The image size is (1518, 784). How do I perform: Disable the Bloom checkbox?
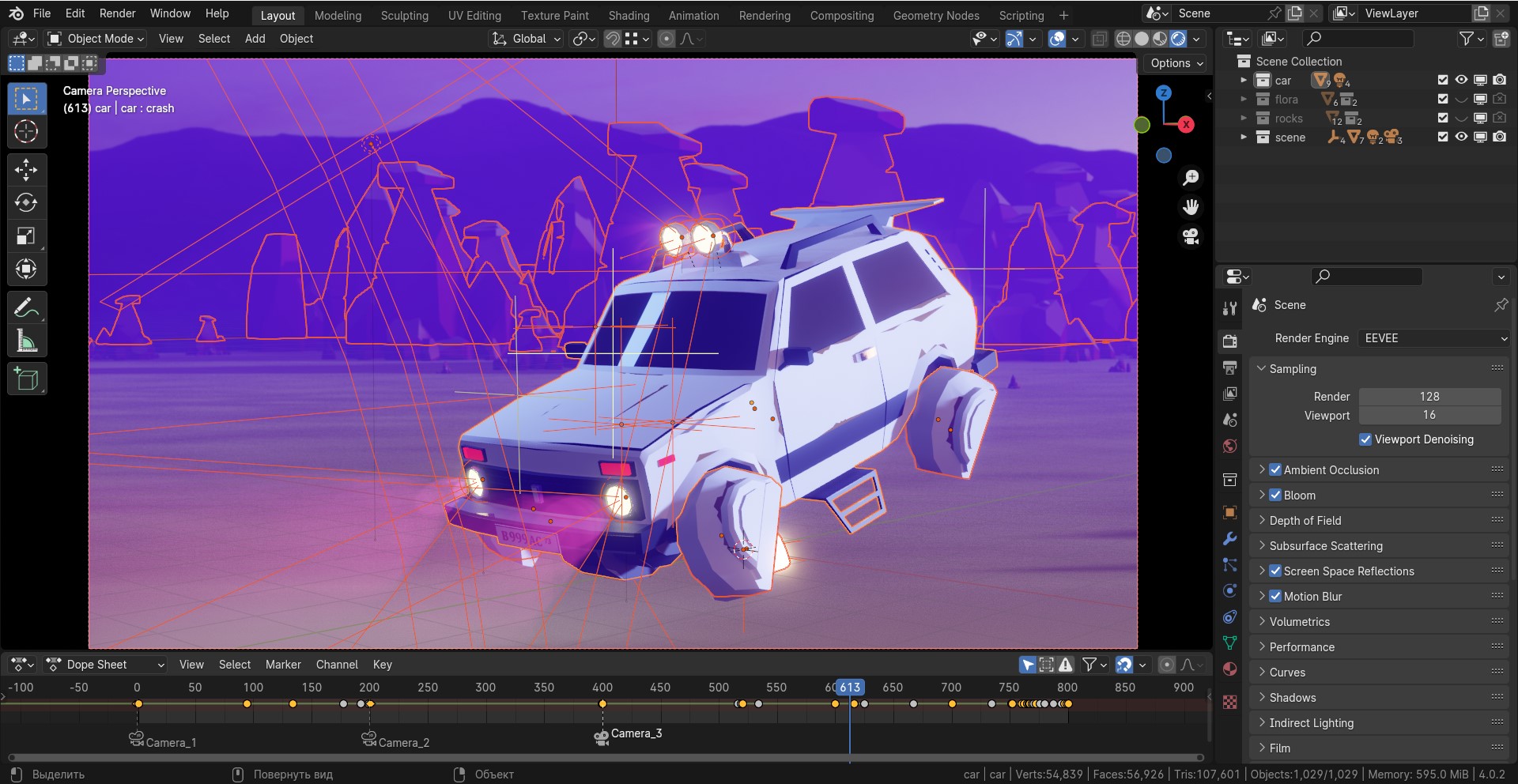tap(1275, 496)
